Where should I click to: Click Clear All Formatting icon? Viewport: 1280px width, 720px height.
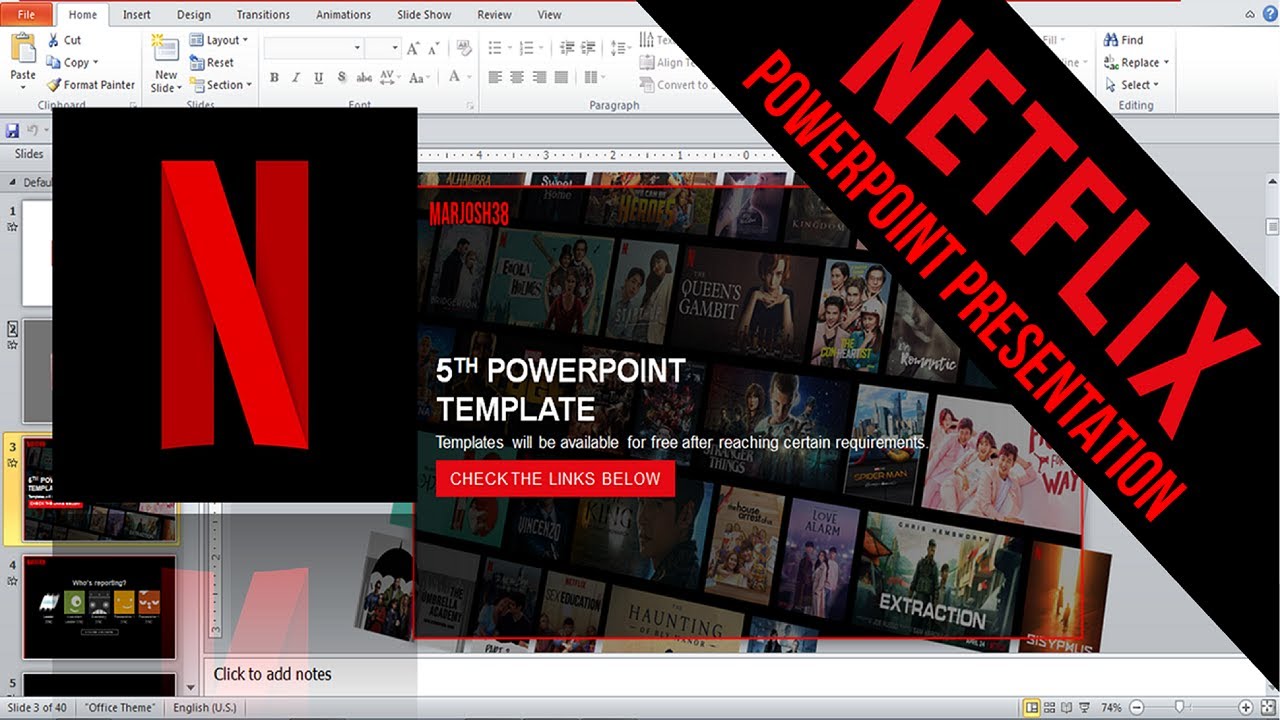coord(463,48)
